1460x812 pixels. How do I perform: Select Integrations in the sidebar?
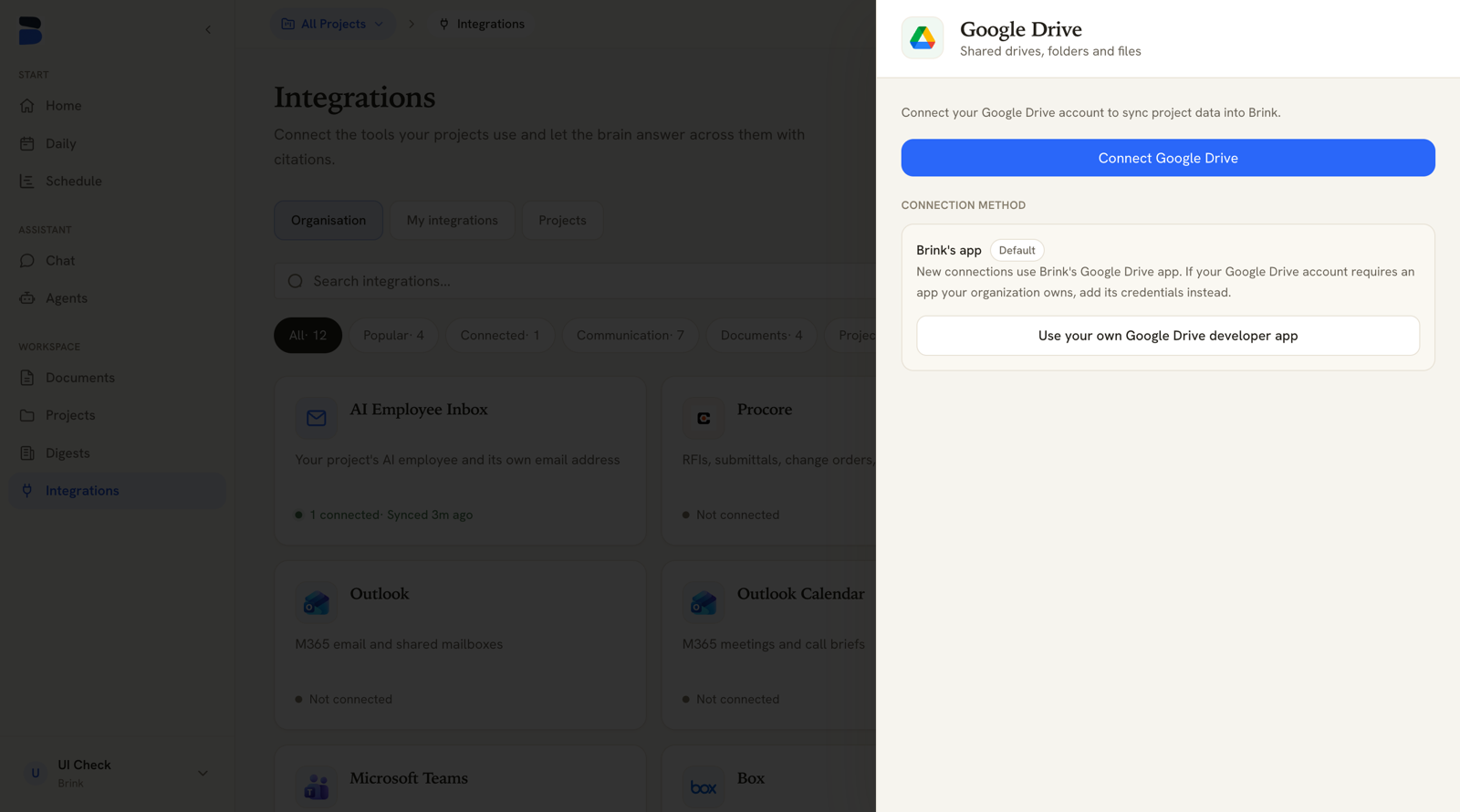117,491
